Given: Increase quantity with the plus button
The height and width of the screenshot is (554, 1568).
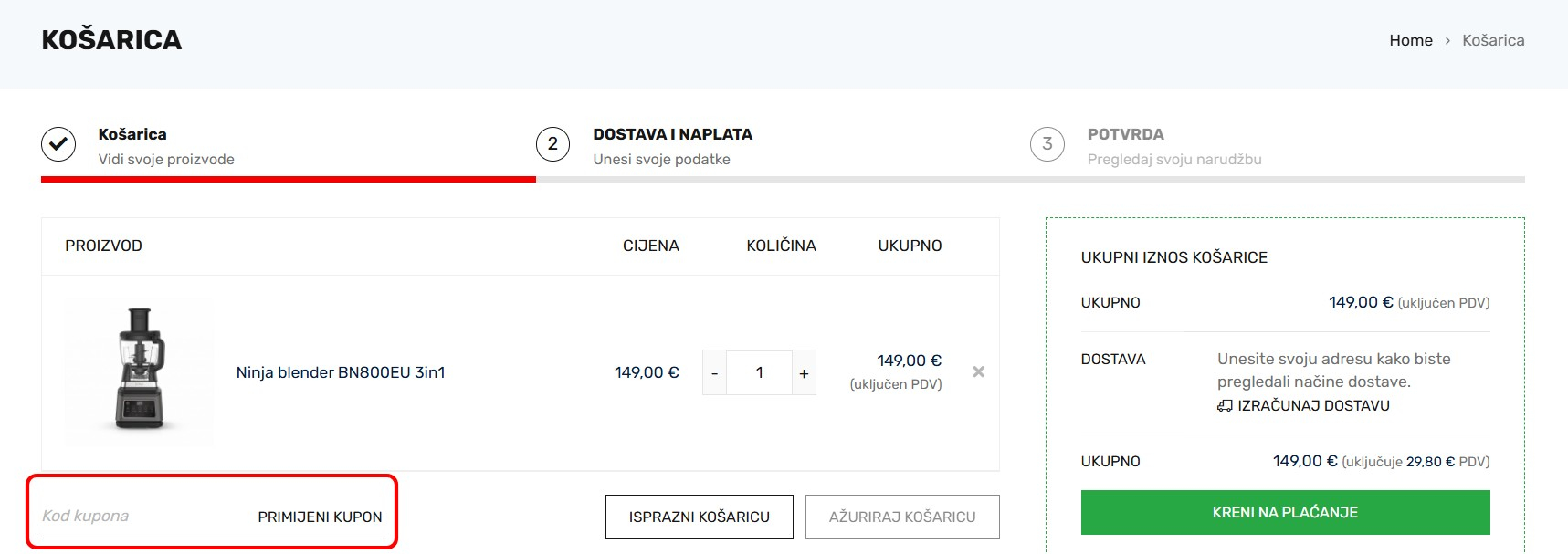Looking at the screenshot, I should [x=804, y=373].
